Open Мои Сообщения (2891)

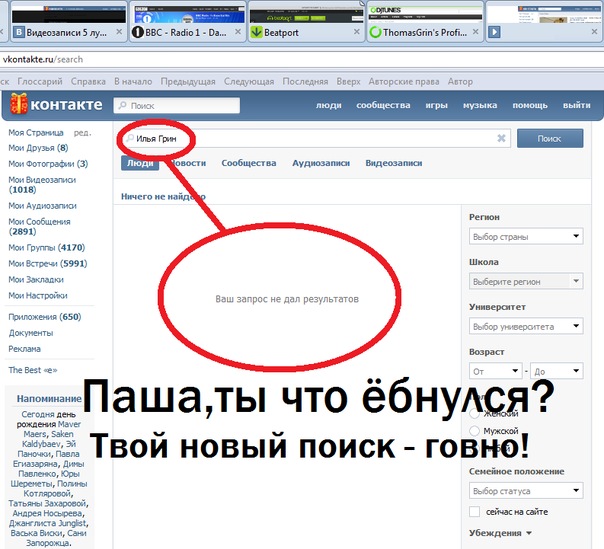point(39,227)
